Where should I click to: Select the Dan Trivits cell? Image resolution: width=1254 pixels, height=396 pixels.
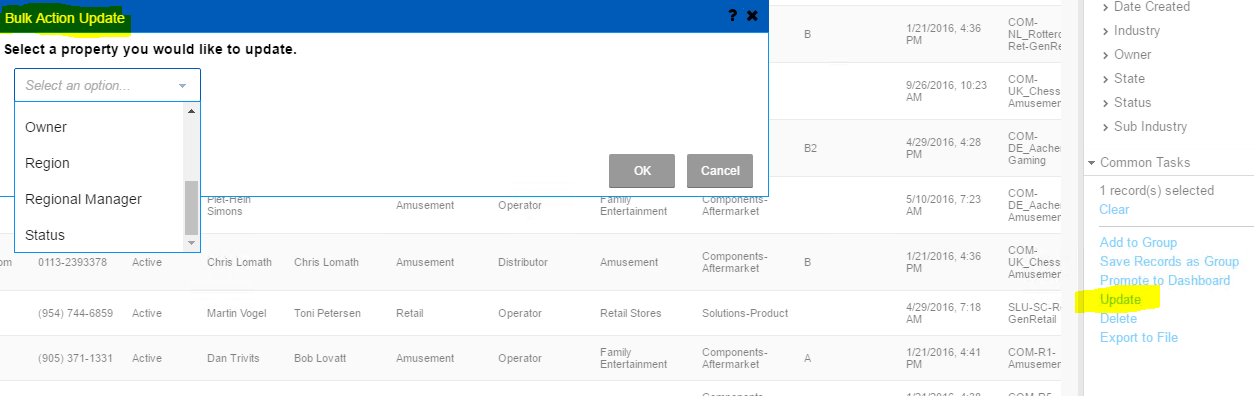232,358
